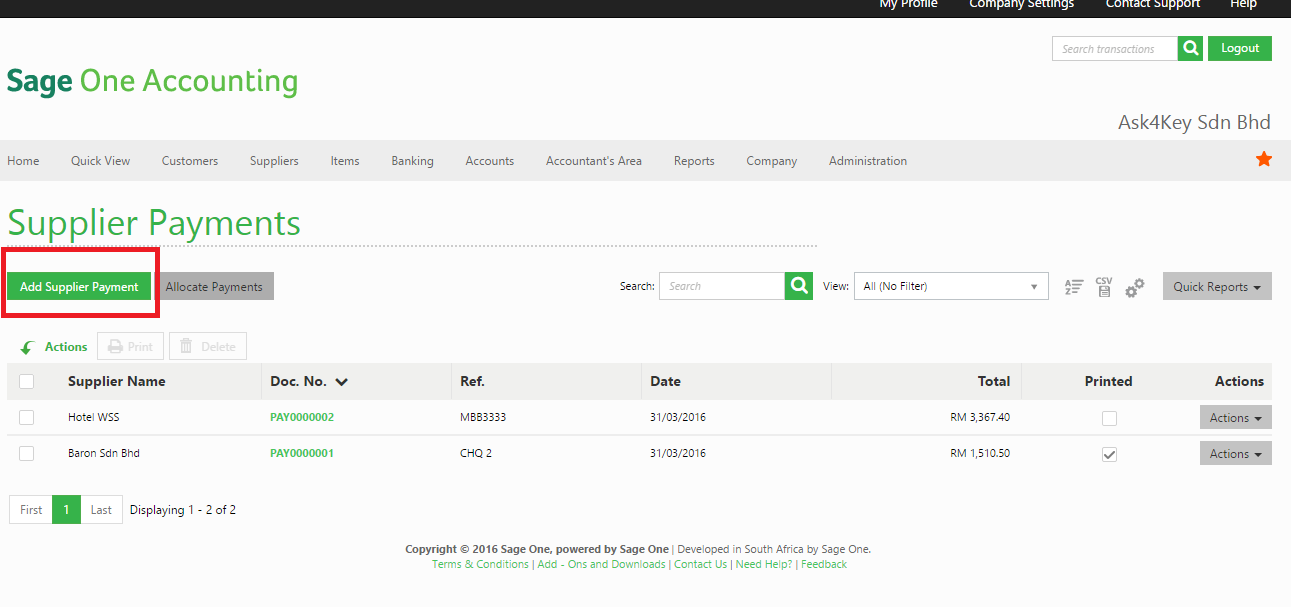Open document PAY0000001 link
This screenshot has height=607, width=1291.
pyautogui.click(x=302, y=453)
